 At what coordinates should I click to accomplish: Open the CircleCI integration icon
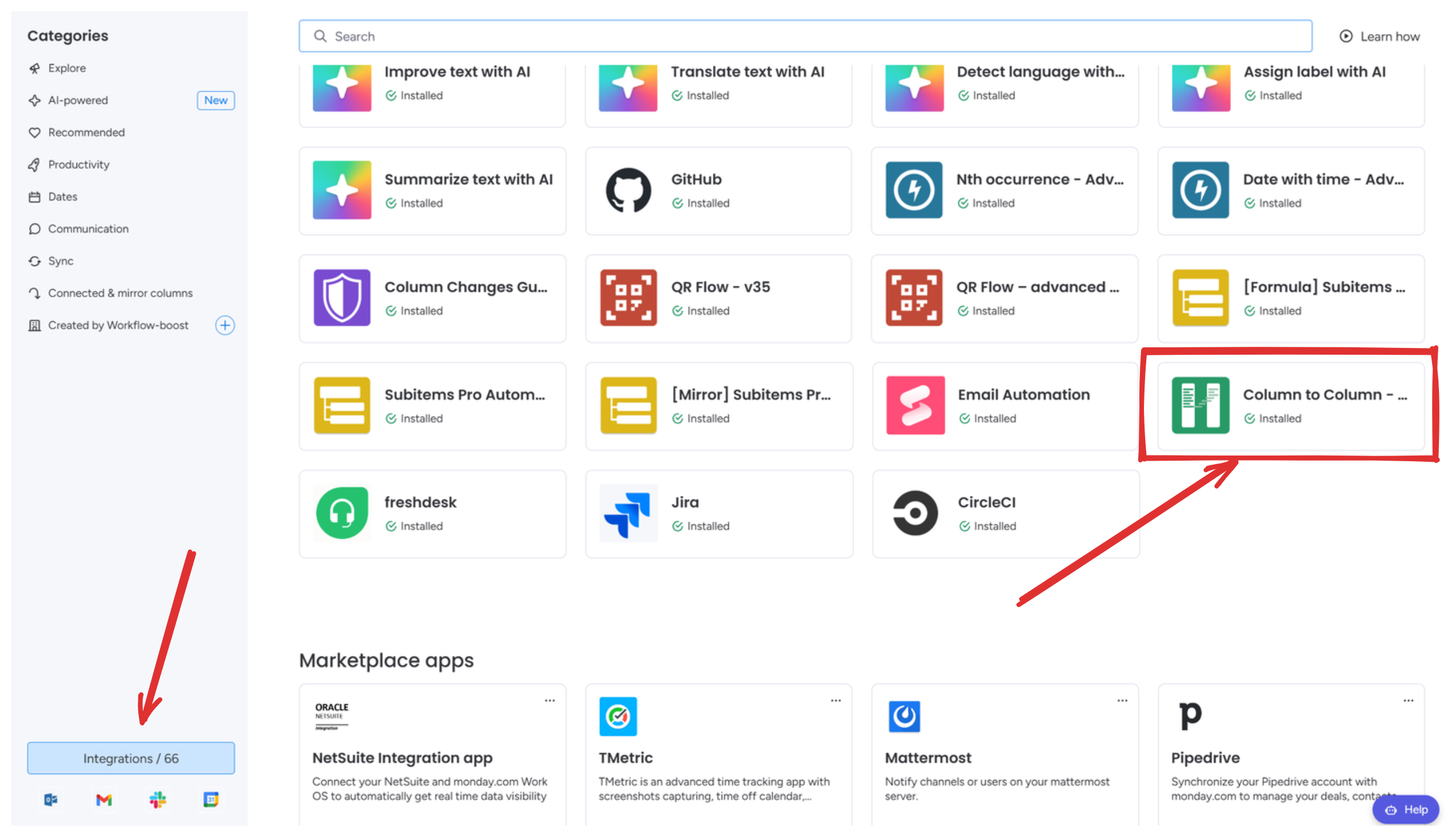[914, 514]
